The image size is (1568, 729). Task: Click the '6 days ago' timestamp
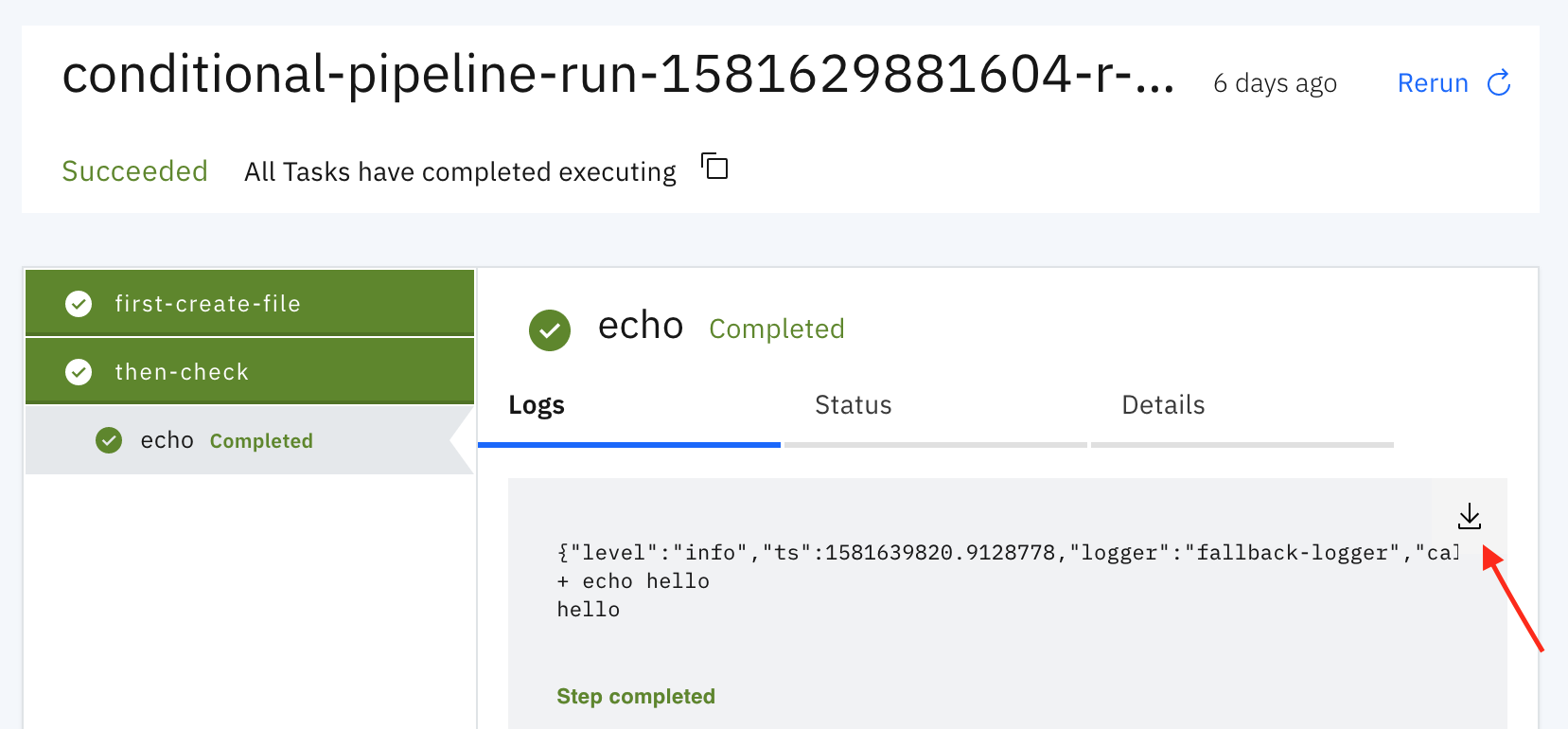click(1275, 84)
